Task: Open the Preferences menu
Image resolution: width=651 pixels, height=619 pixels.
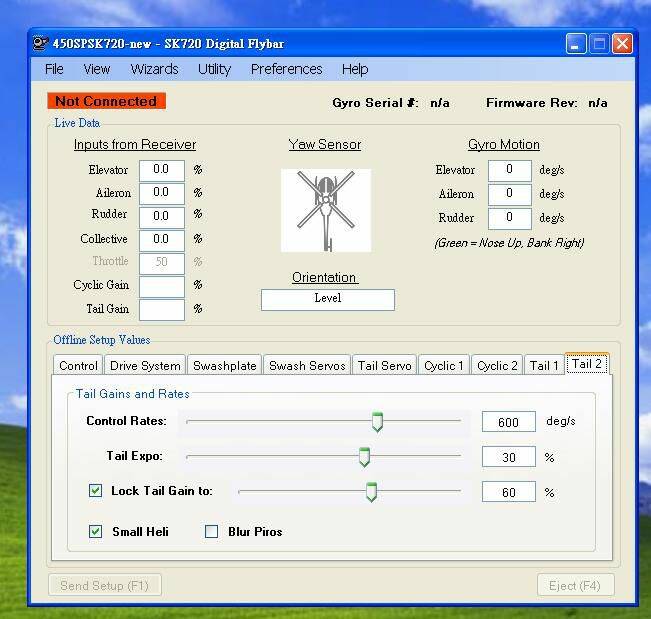Action: 286,69
